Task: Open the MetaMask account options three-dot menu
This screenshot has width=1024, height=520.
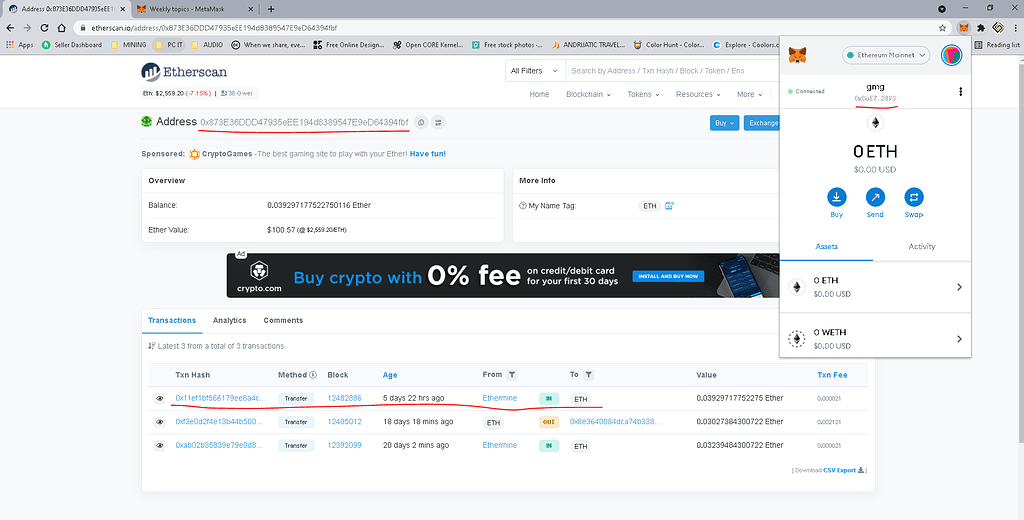Action: 960,91
